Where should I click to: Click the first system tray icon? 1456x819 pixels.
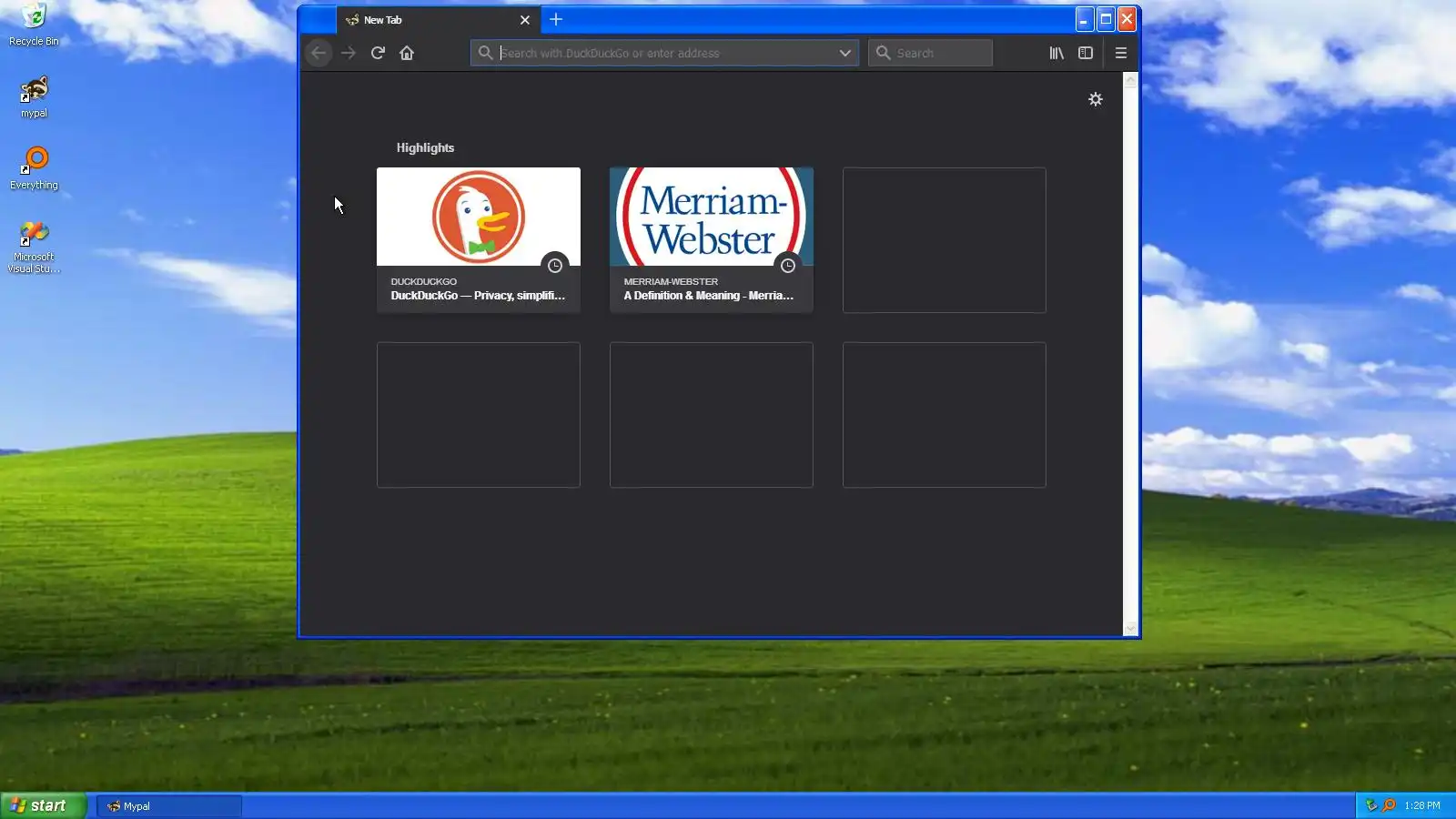pyautogui.click(x=1371, y=805)
